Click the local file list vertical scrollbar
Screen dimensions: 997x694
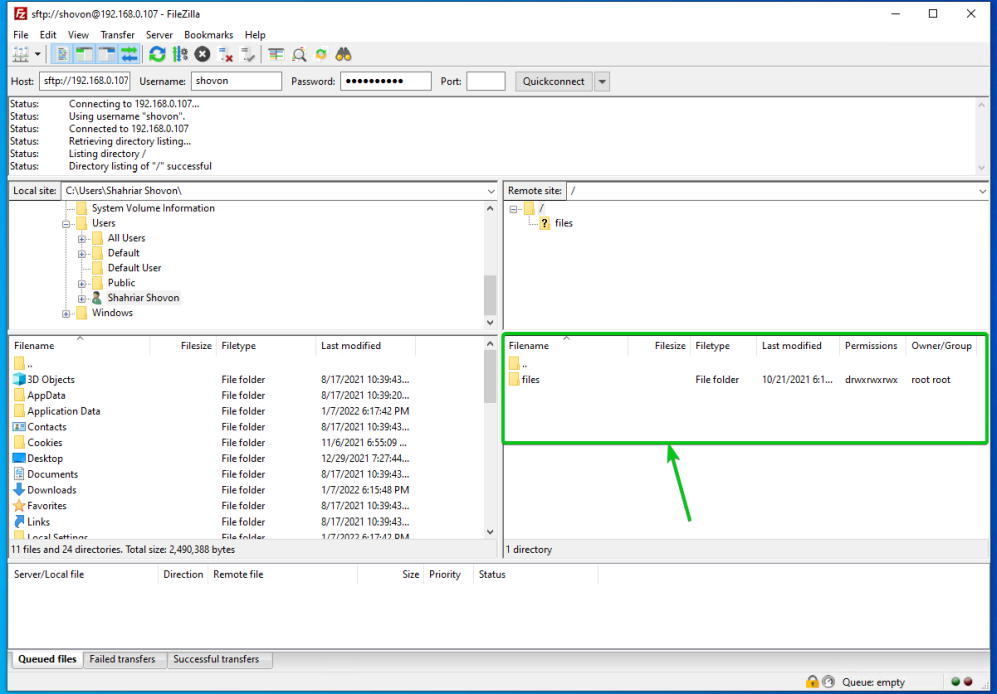(x=489, y=440)
